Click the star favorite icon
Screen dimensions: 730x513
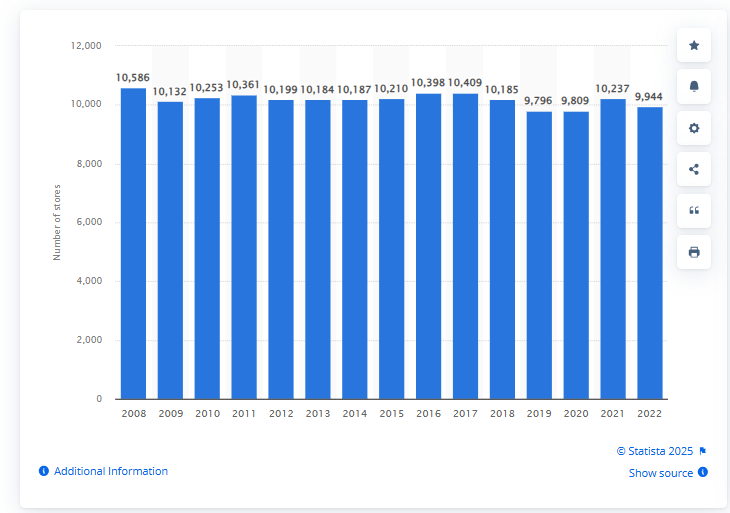coord(694,46)
